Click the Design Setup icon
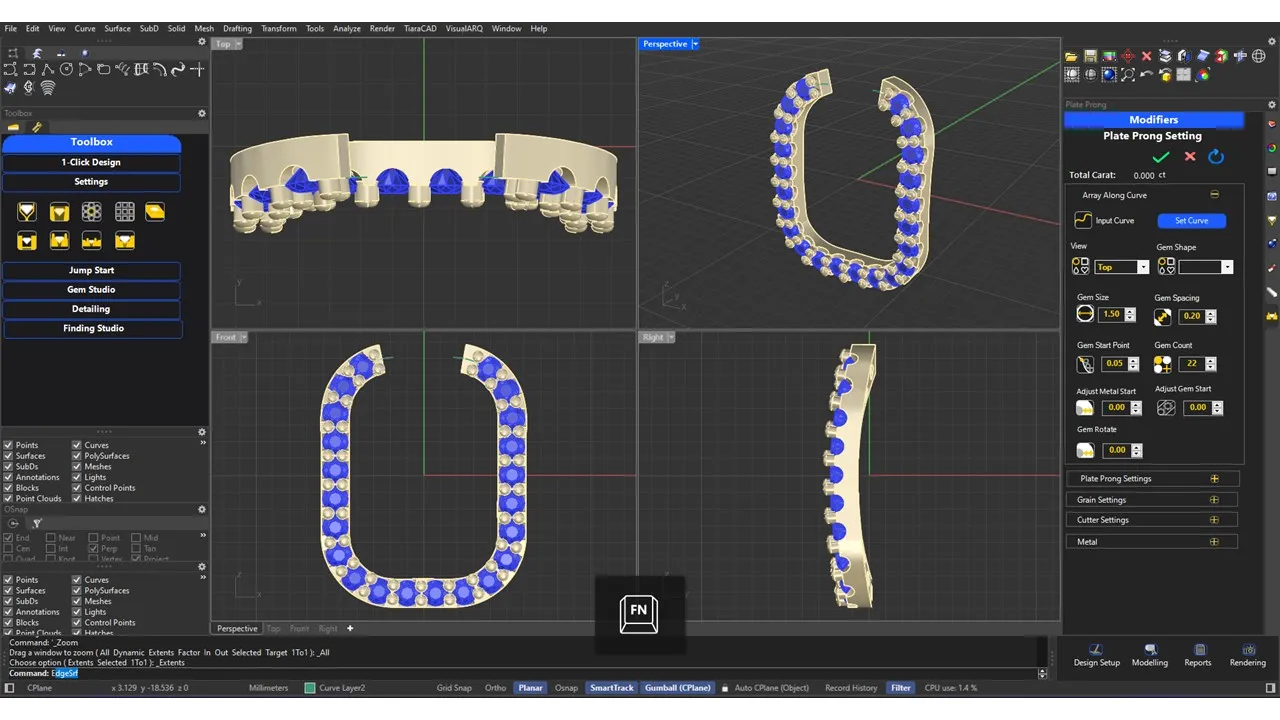1280x720 pixels. coord(1096,651)
